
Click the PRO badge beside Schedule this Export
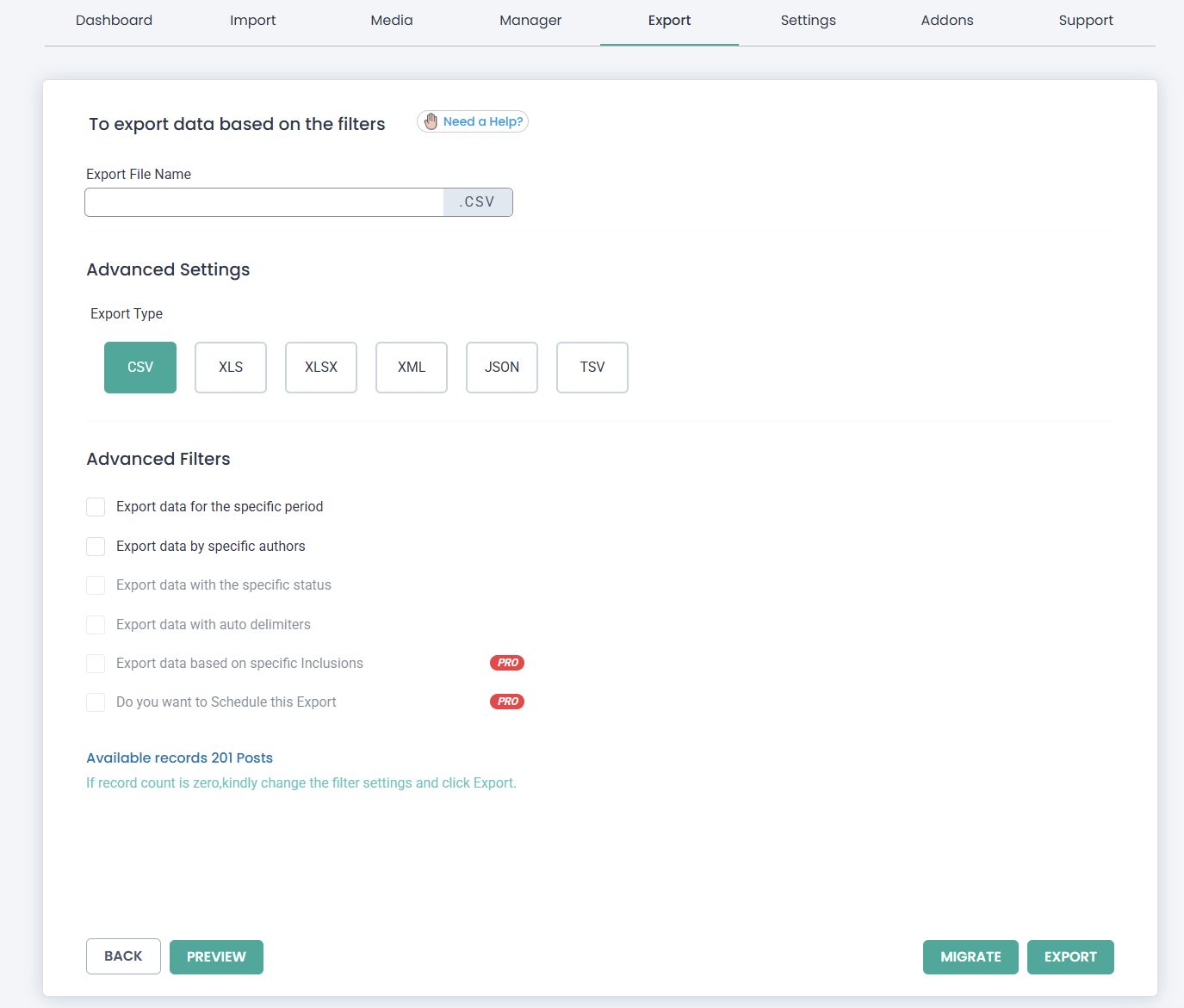click(x=507, y=702)
